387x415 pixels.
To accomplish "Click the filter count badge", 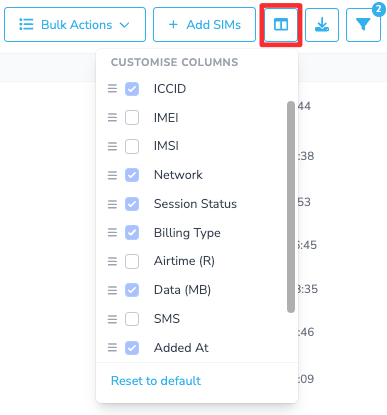I will pos(378,9).
